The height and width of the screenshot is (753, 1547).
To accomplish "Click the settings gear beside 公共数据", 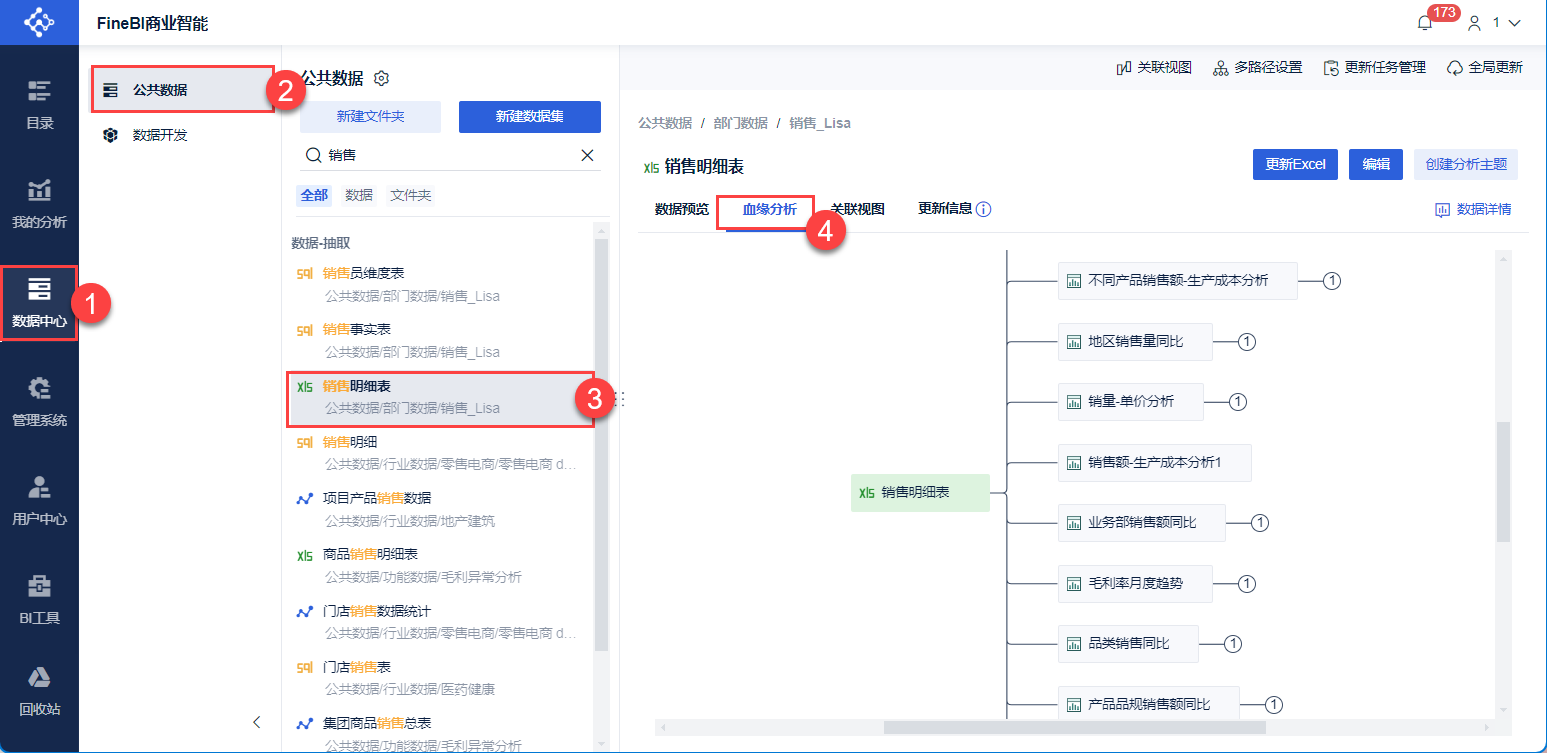I will coord(381,78).
